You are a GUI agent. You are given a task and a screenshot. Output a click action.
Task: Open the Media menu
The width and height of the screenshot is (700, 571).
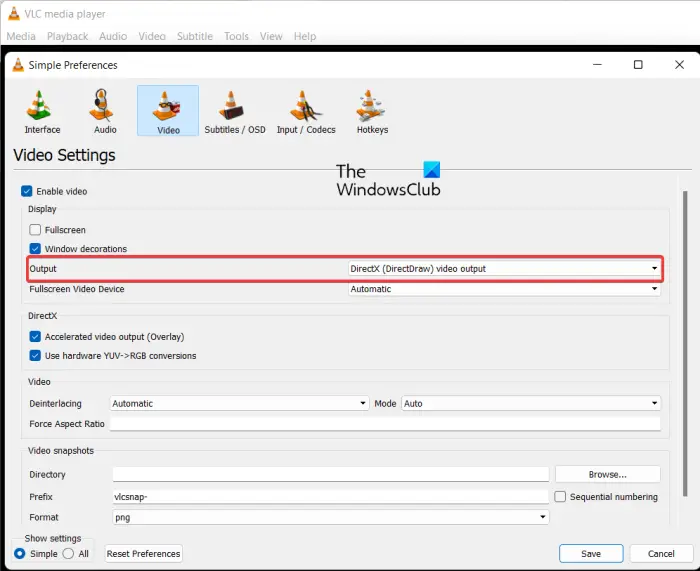21,36
